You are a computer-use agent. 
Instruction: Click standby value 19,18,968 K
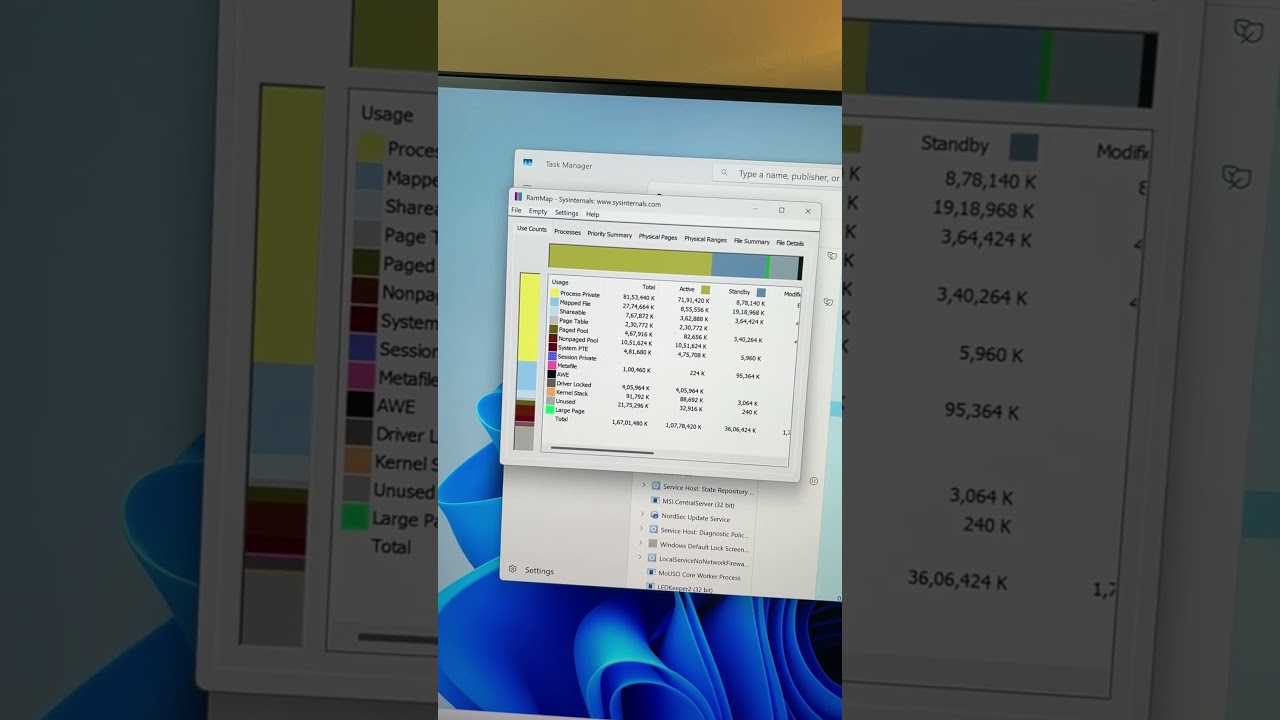pos(748,312)
